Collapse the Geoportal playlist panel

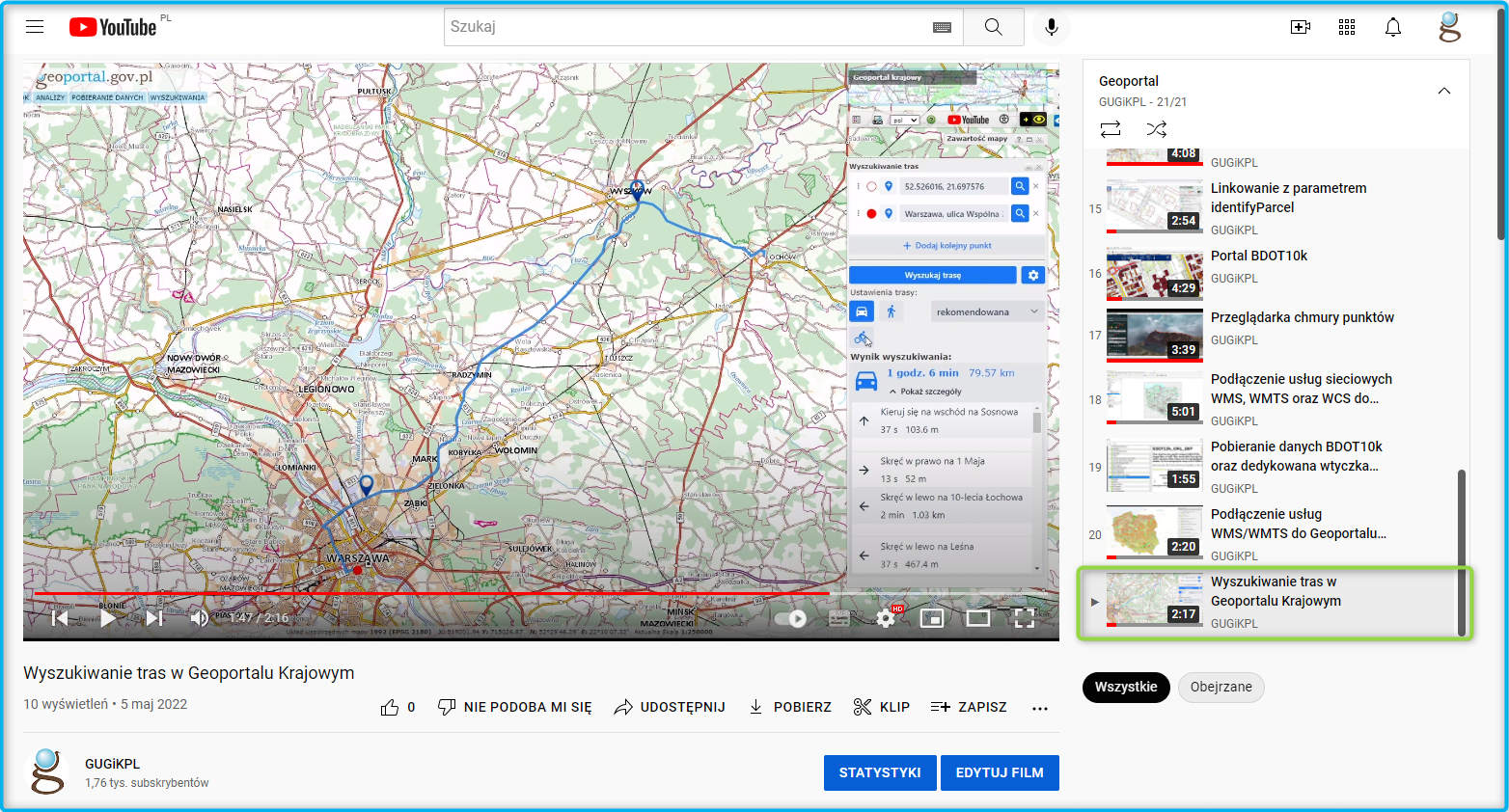click(x=1444, y=90)
